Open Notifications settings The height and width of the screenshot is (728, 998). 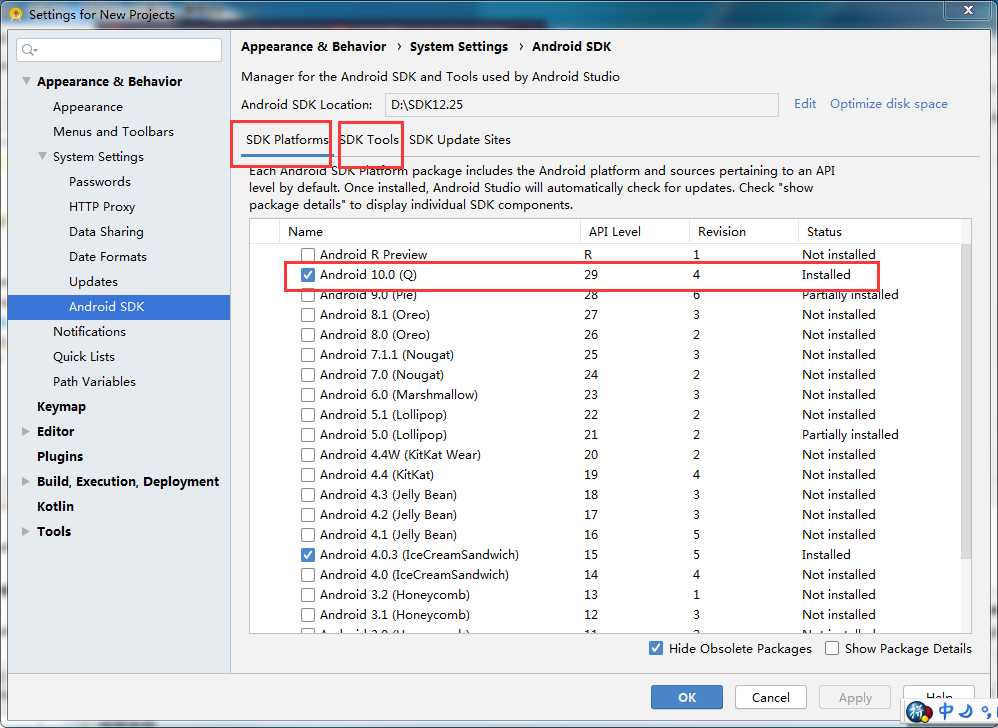[89, 332]
